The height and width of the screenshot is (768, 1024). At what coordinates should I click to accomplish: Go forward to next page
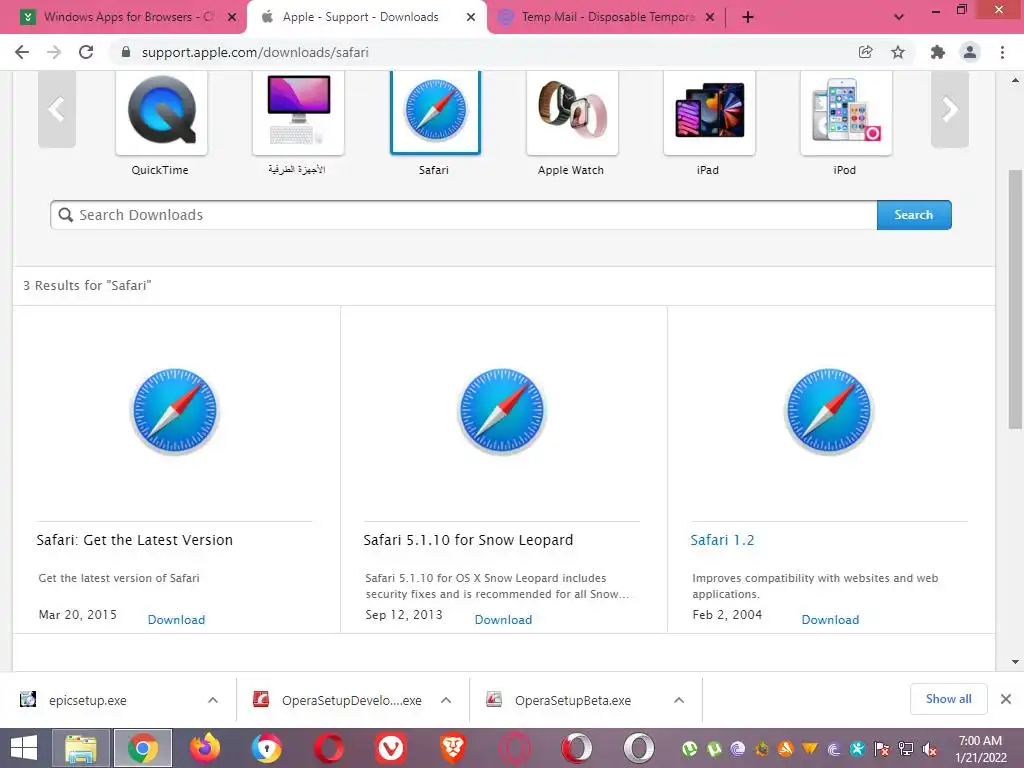54,52
